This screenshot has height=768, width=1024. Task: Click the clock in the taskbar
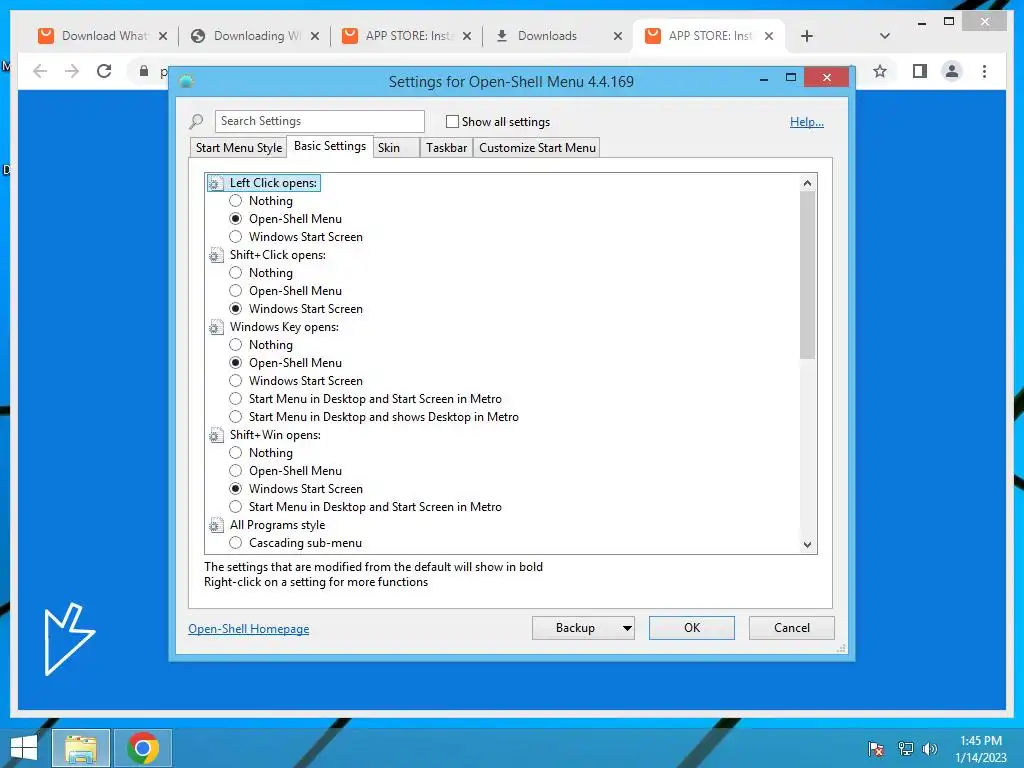point(981,749)
